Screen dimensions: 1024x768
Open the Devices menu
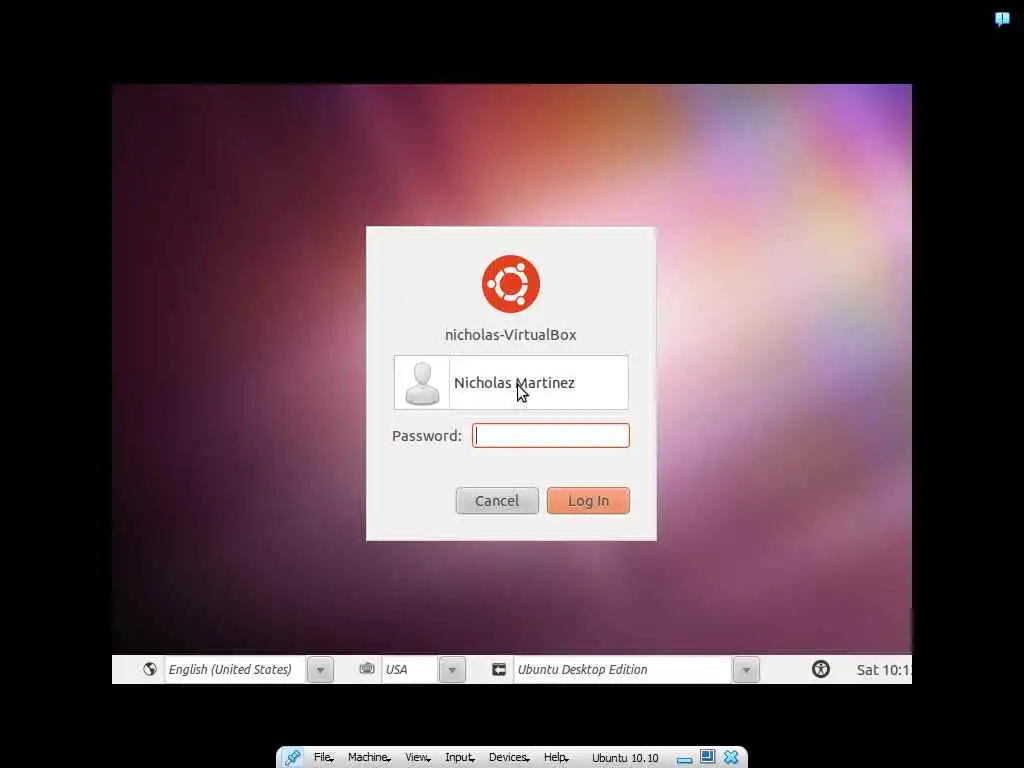(x=509, y=758)
